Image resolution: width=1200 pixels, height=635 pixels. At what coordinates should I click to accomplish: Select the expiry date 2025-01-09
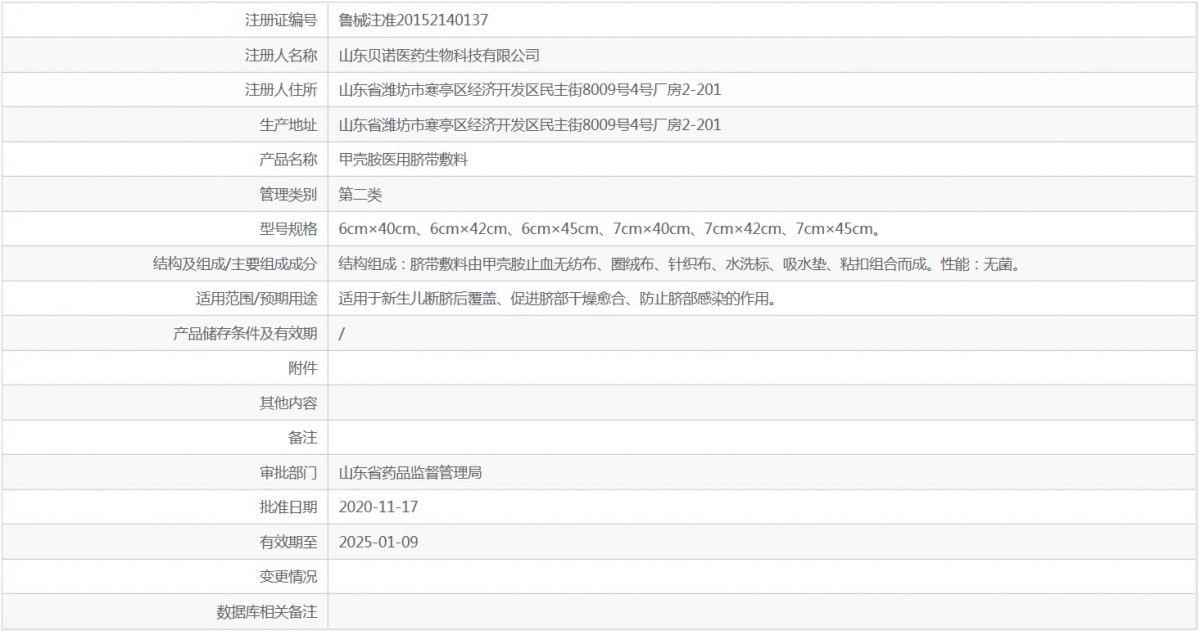tap(379, 542)
